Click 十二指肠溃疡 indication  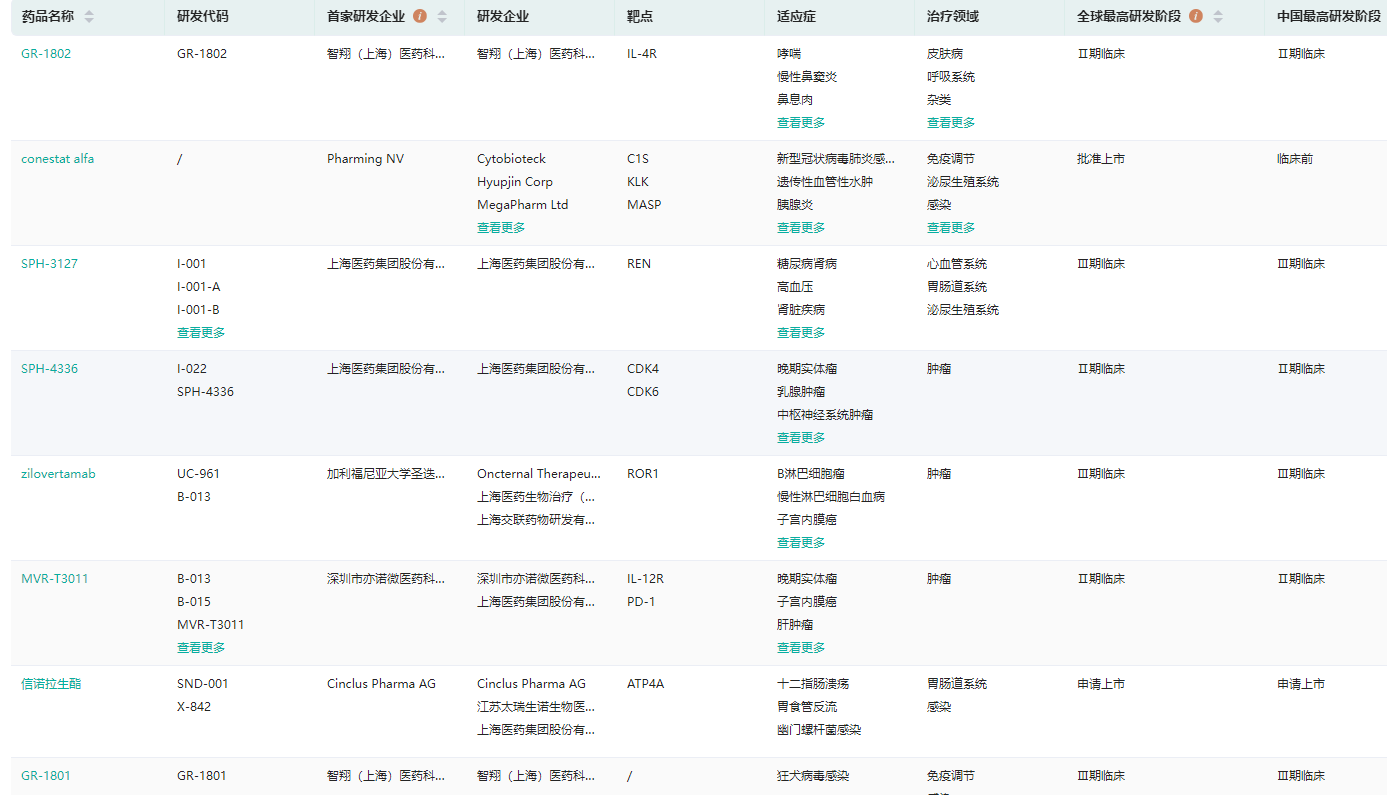click(813, 684)
